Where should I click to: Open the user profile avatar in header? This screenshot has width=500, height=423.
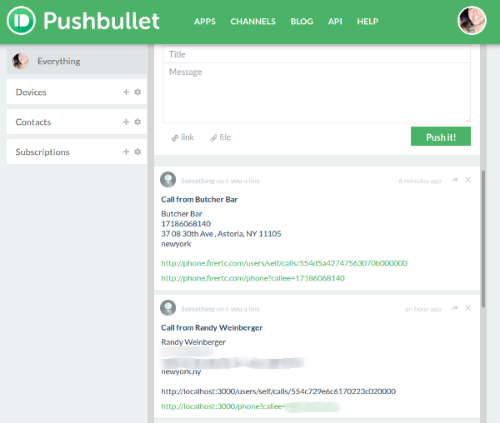tap(472, 21)
